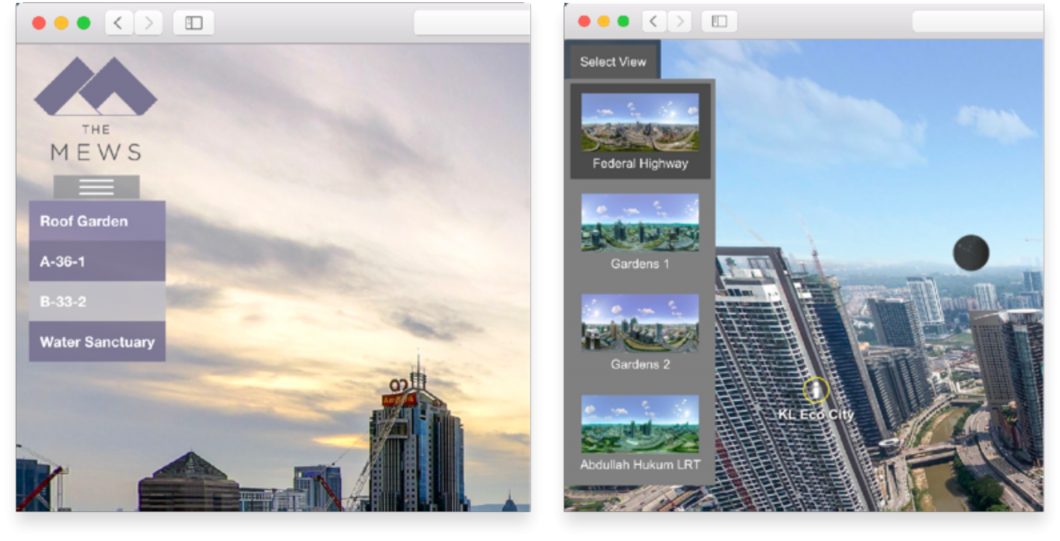This screenshot has height=541, width=1060.
Task: Click the black sphere hotspot in the sky
Action: (x=970, y=253)
